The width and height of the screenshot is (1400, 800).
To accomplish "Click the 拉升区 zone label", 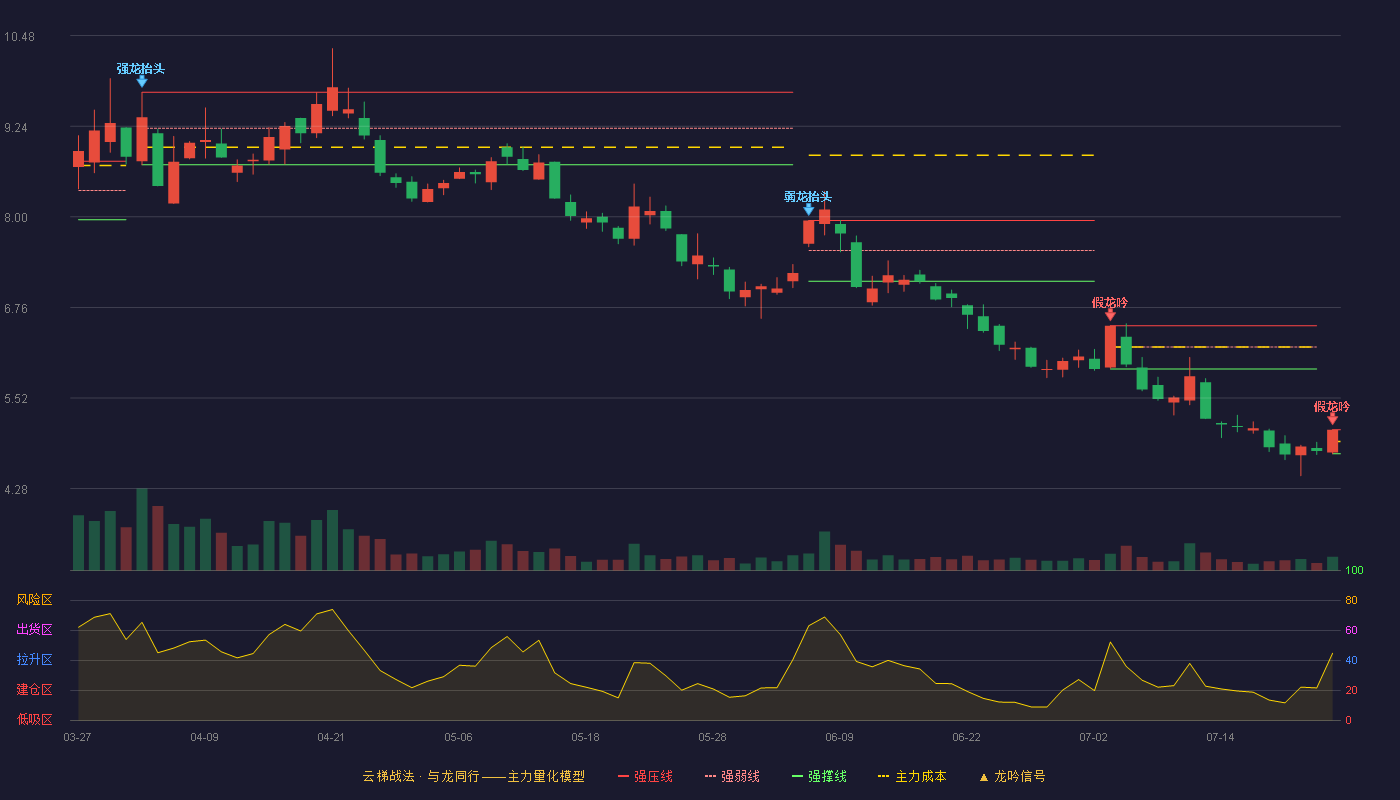I will 34,660.
